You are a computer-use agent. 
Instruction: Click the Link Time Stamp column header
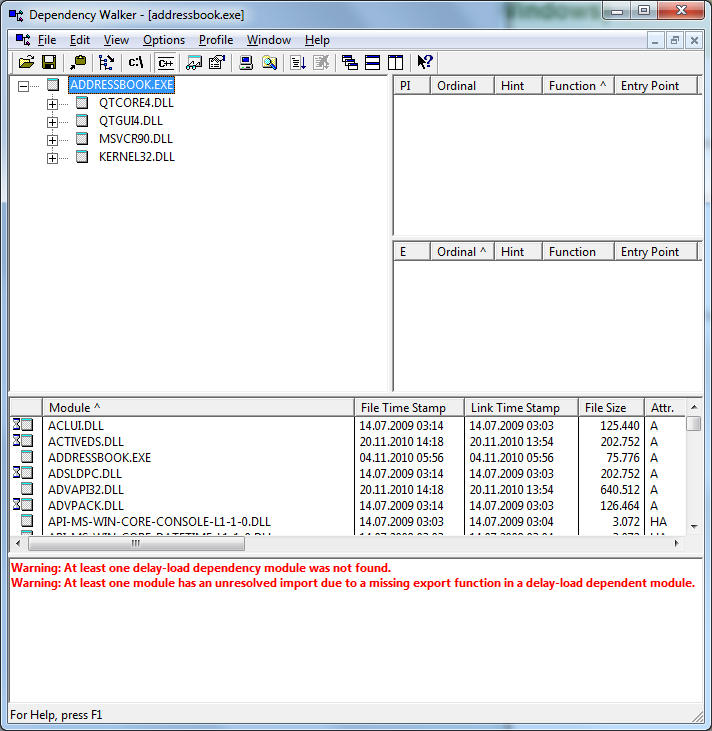pos(514,408)
